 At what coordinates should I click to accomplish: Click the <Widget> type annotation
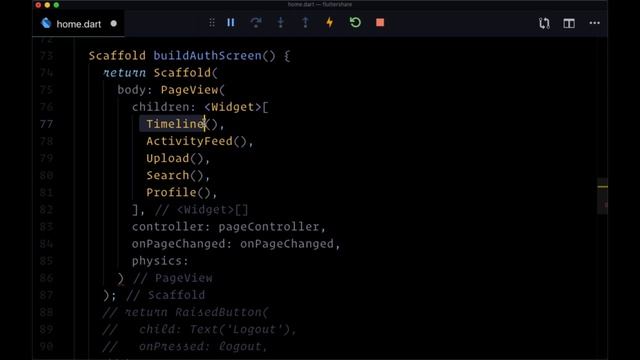point(233,107)
